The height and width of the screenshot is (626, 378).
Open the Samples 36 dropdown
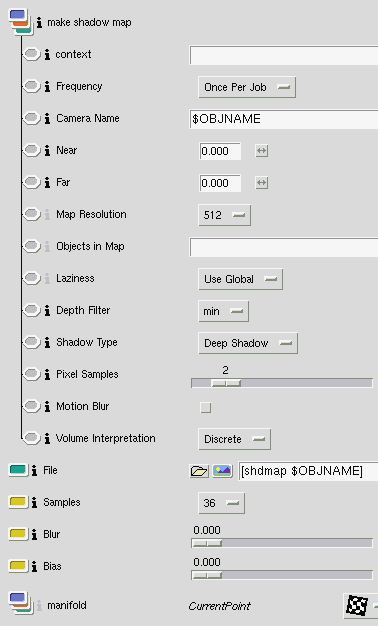point(221,503)
